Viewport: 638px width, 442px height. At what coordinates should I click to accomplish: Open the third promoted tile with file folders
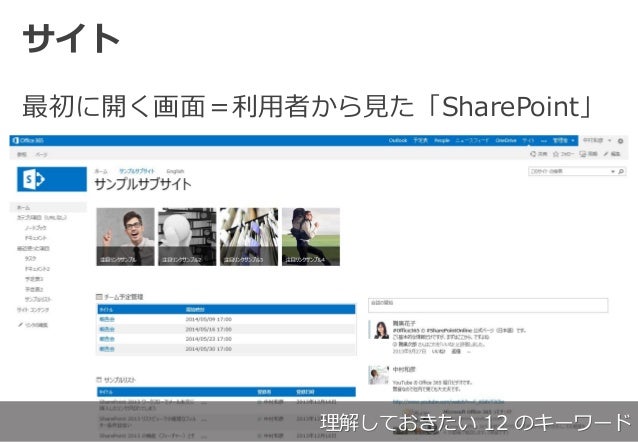(x=249, y=237)
